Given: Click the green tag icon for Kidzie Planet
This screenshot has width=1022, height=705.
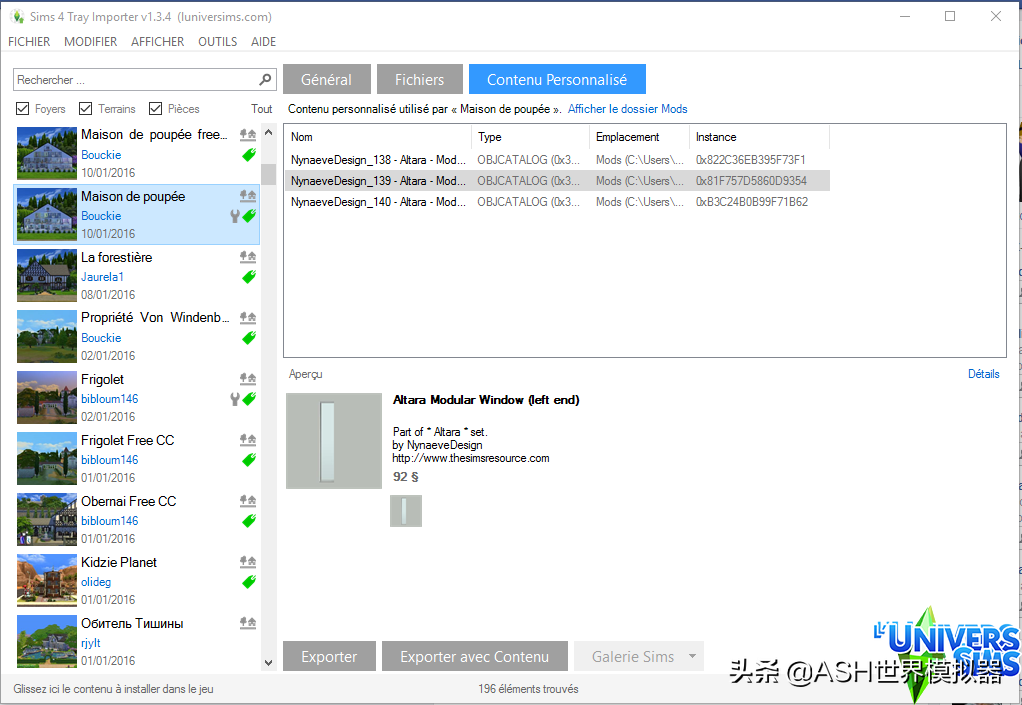Looking at the screenshot, I should [249, 581].
